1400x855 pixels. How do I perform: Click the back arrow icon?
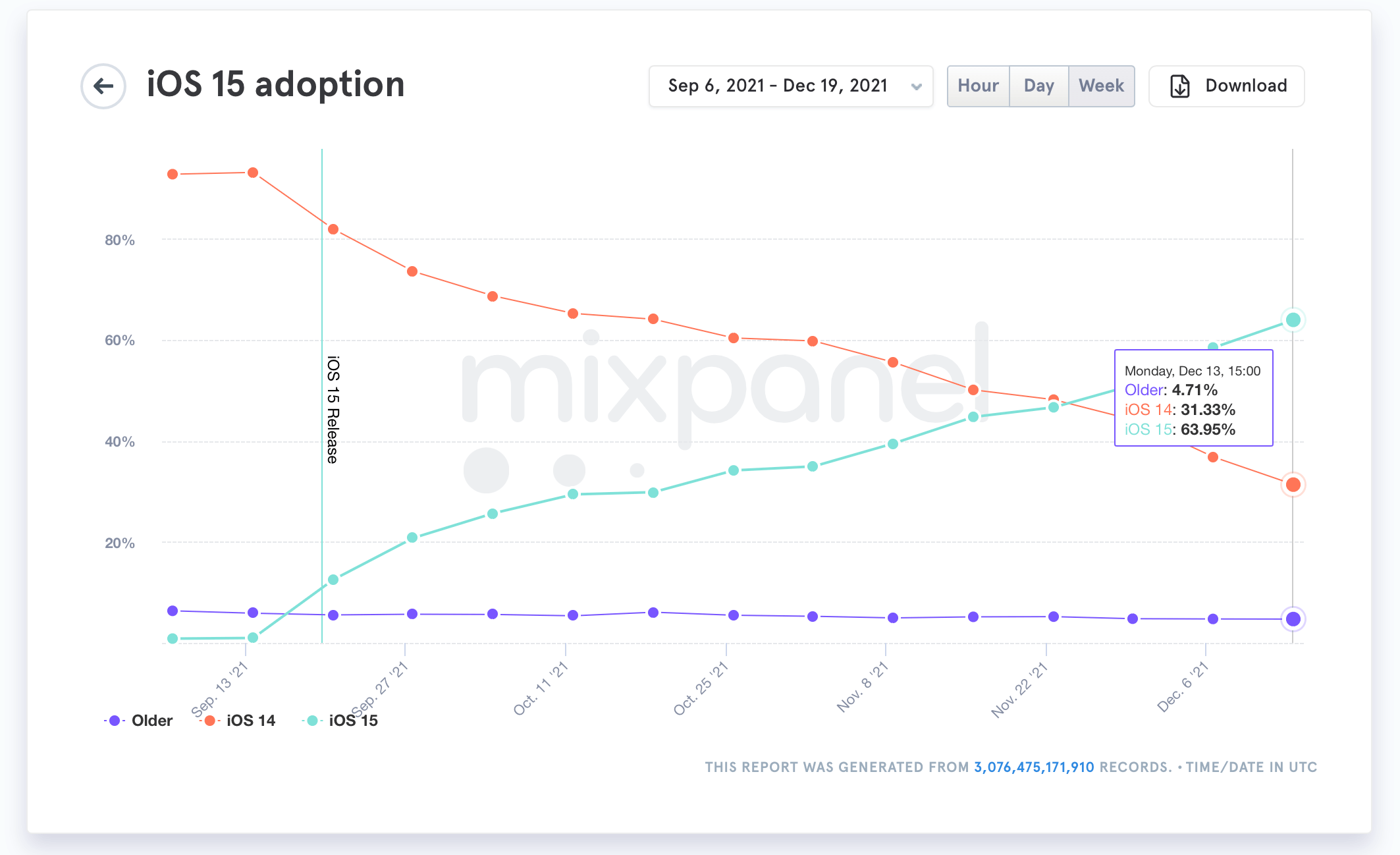(103, 86)
